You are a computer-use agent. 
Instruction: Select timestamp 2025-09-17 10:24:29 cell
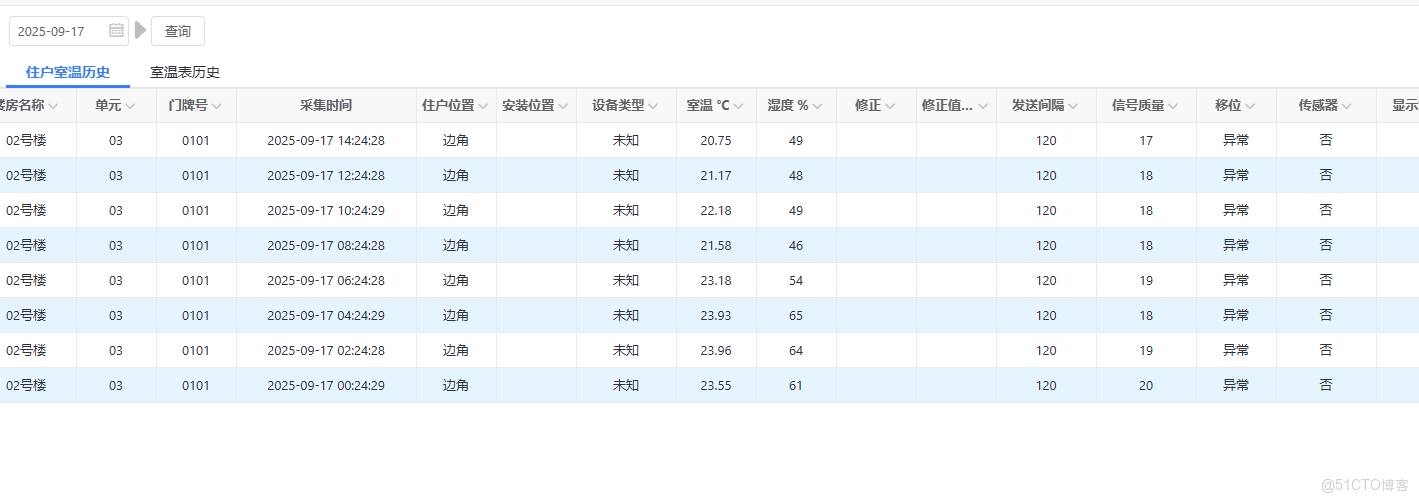(x=326, y=210)
